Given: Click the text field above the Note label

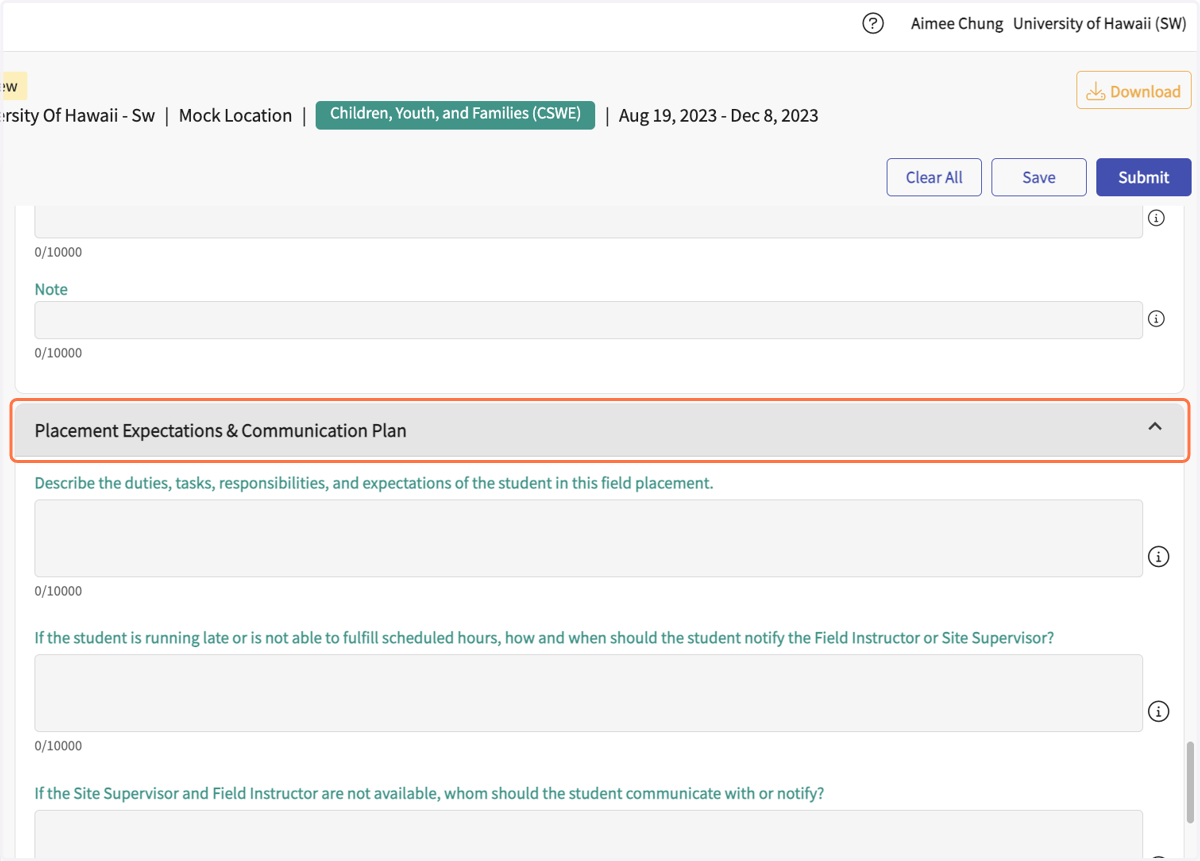Looking at the screenshot, I should (x=588, y=222).
